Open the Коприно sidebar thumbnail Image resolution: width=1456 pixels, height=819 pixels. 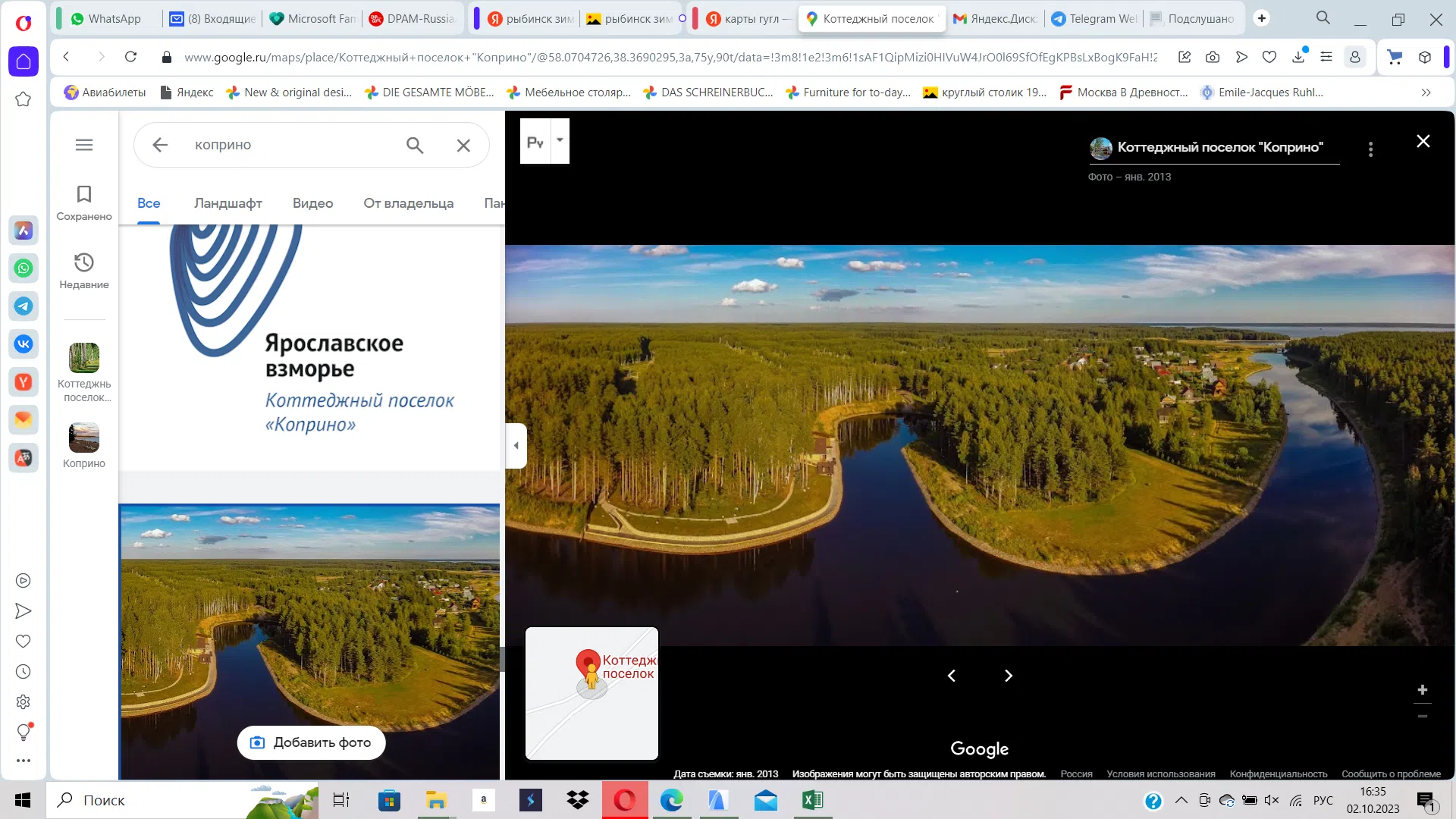(x=84, y=446)
